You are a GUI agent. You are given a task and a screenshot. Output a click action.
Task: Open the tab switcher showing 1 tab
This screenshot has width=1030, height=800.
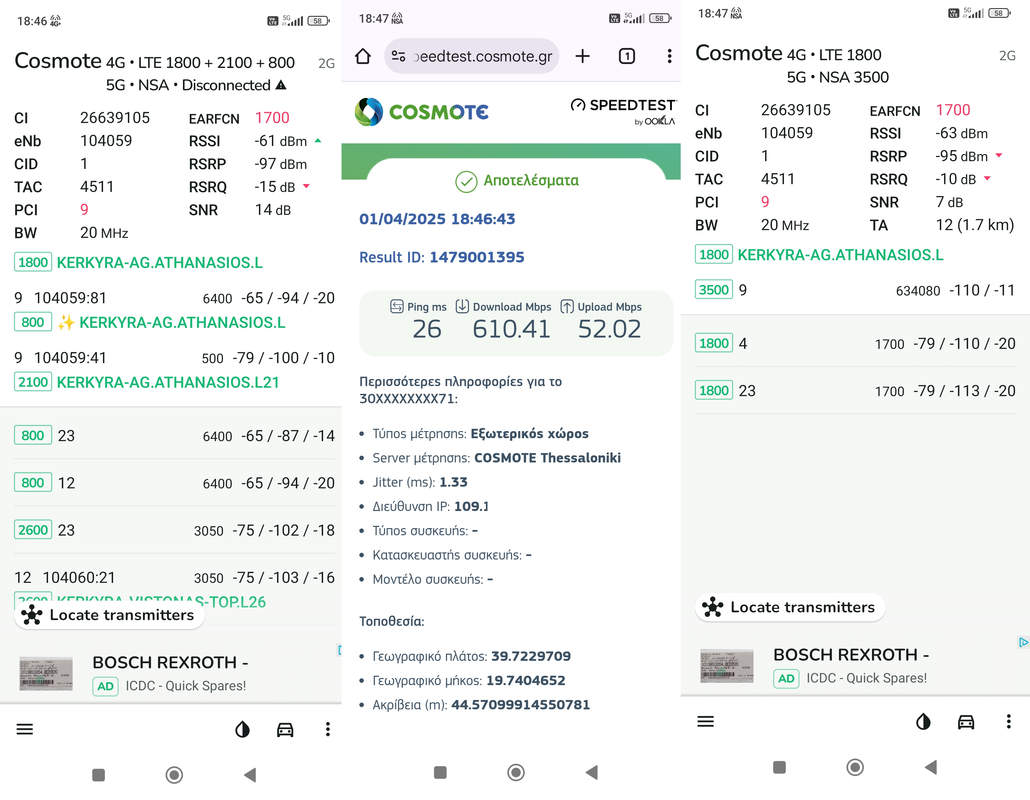pos(627,56)
